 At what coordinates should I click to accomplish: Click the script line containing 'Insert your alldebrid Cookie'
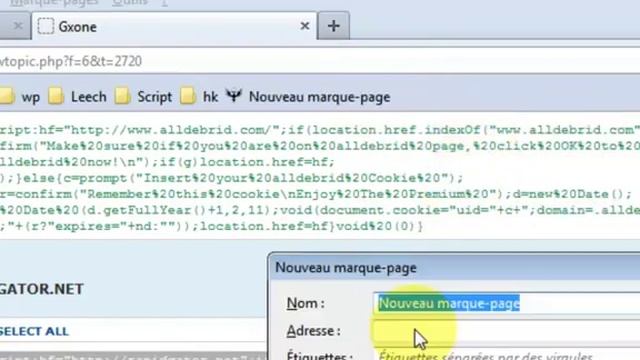(231, 178)
